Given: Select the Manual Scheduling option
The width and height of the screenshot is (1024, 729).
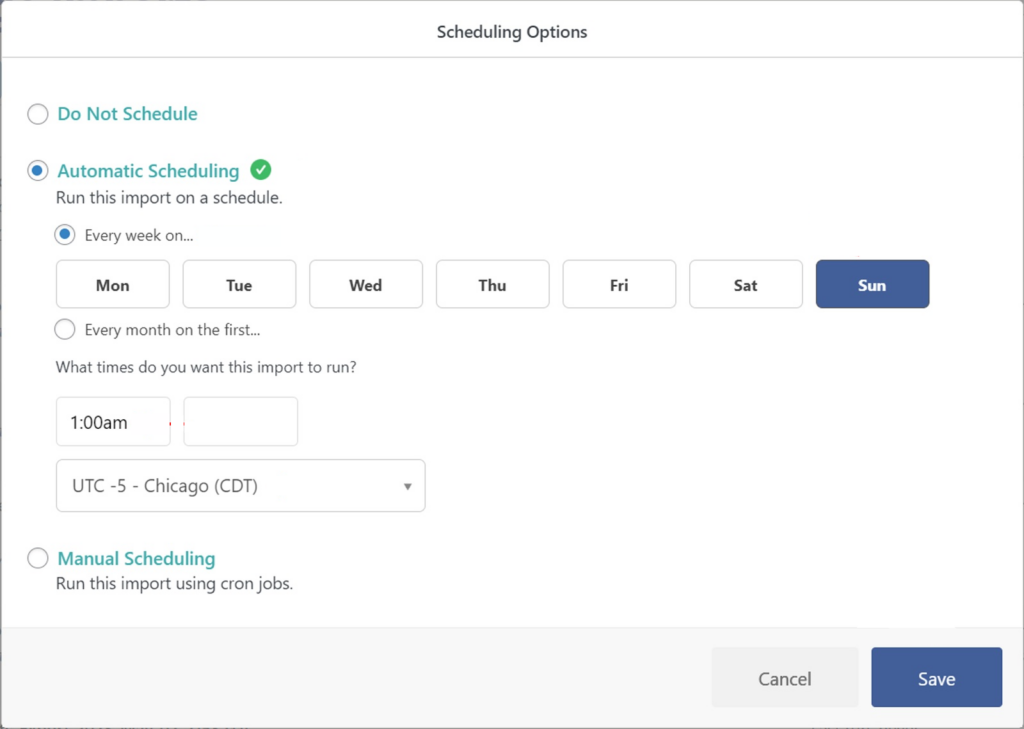Looking at the screenshot, I should (37, 558).
